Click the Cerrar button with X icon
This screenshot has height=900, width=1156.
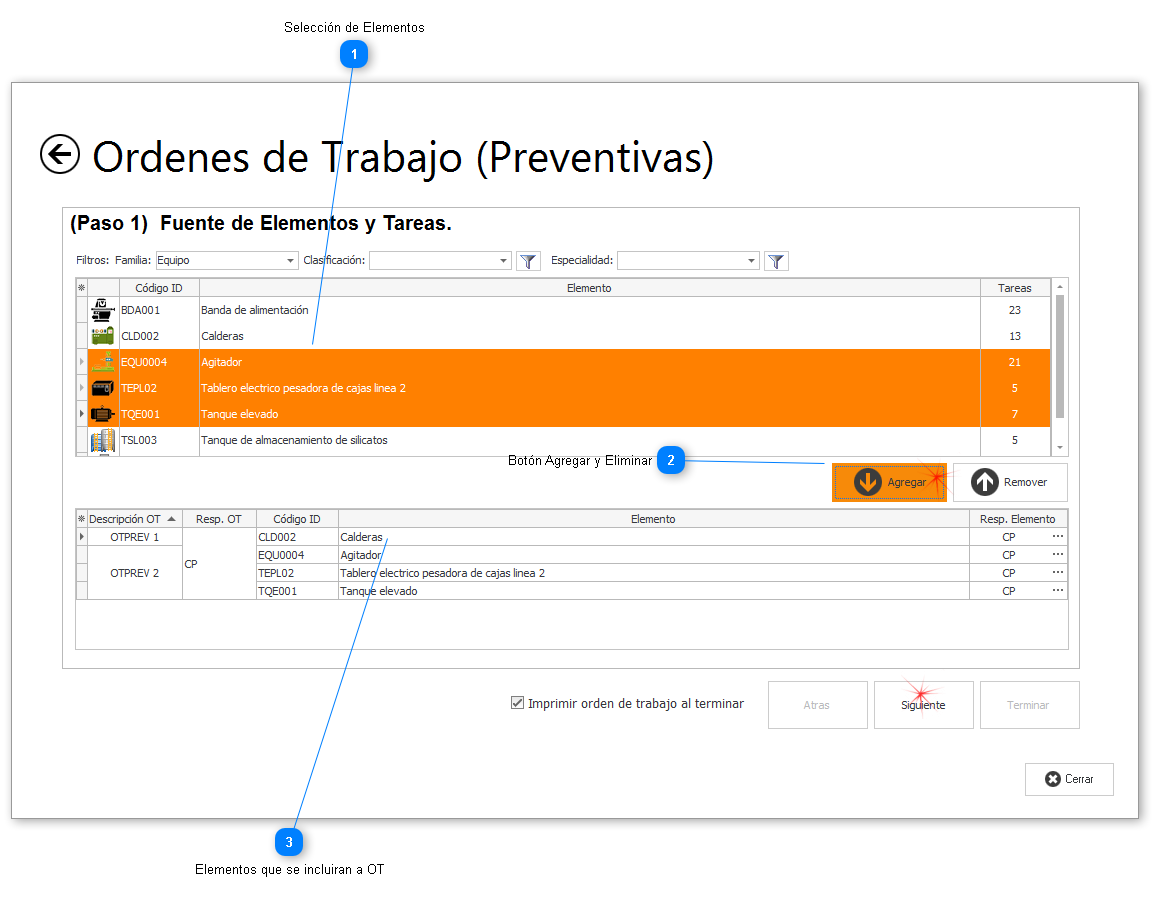point(1069,779)
